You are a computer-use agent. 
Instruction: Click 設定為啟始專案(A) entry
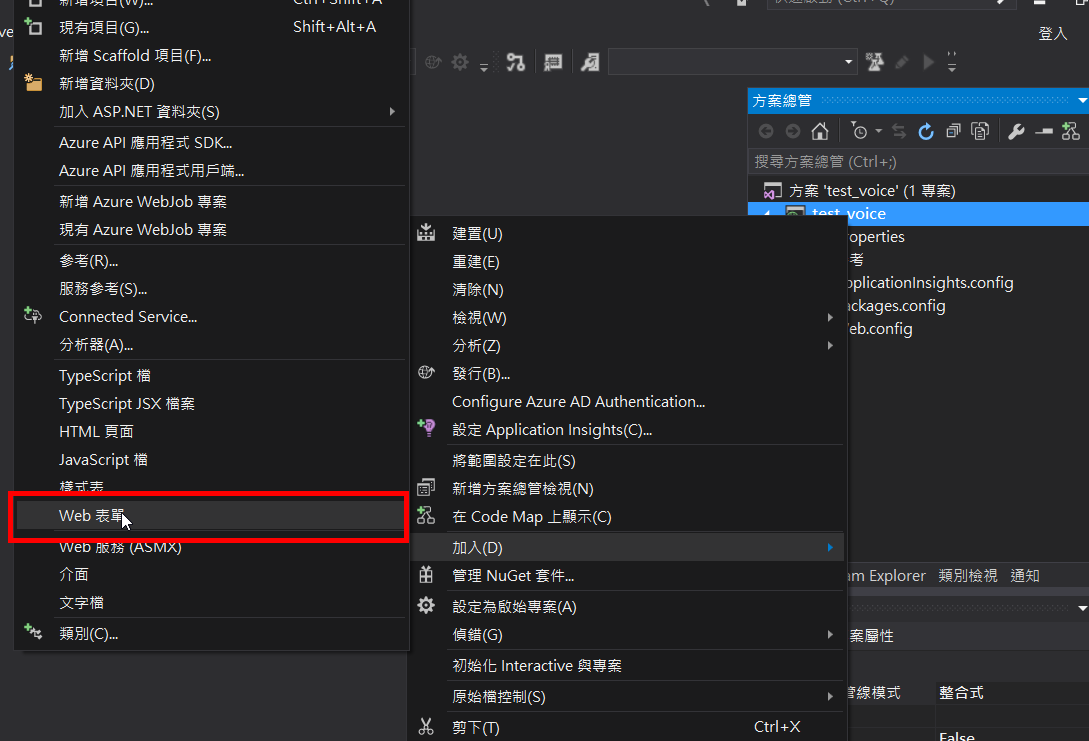[629, 606]
